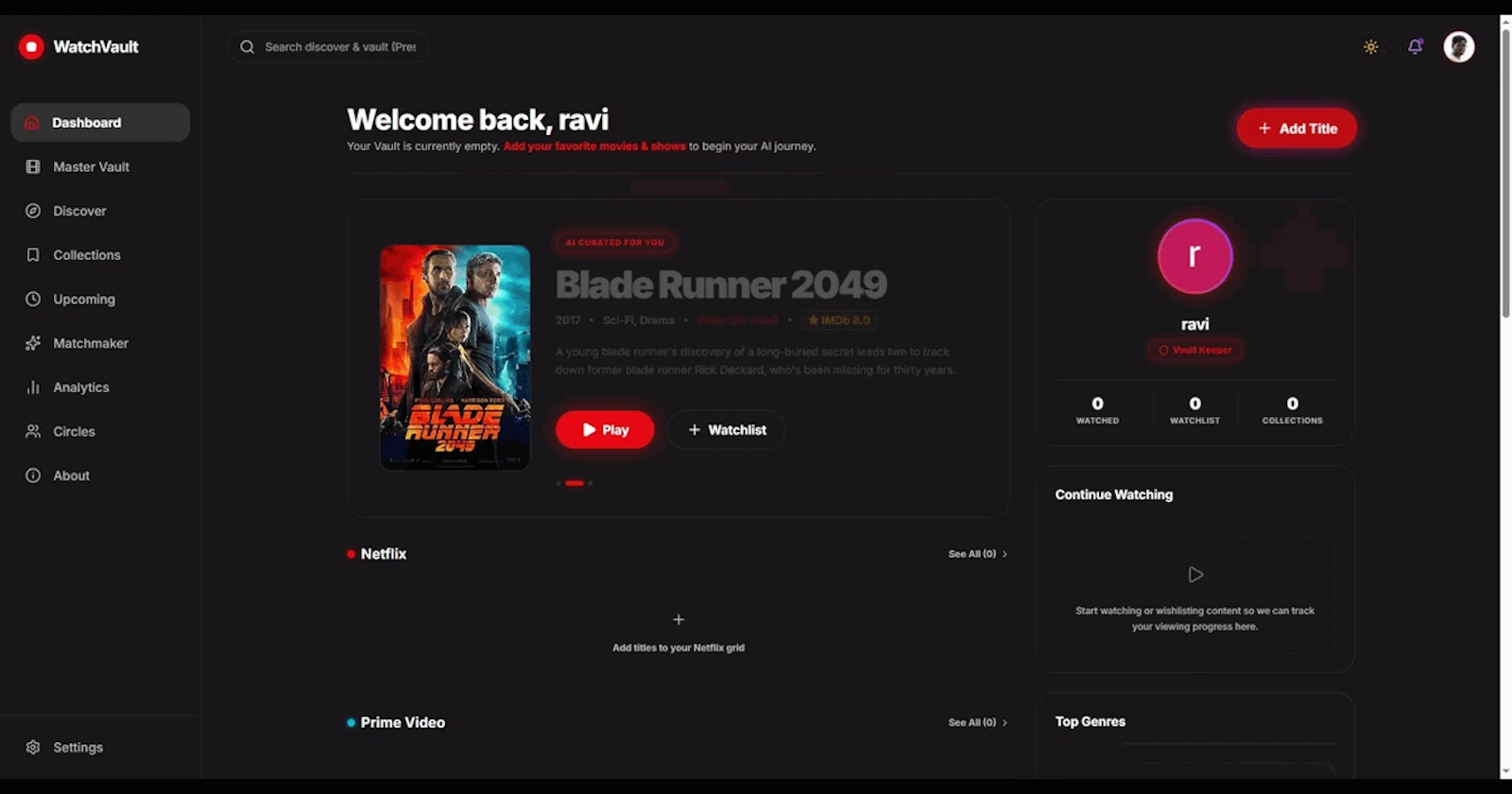Click the IMDb 8.0 rating badge
The width and height of the screenshot is (1512, 794).
tap(839, 320)
